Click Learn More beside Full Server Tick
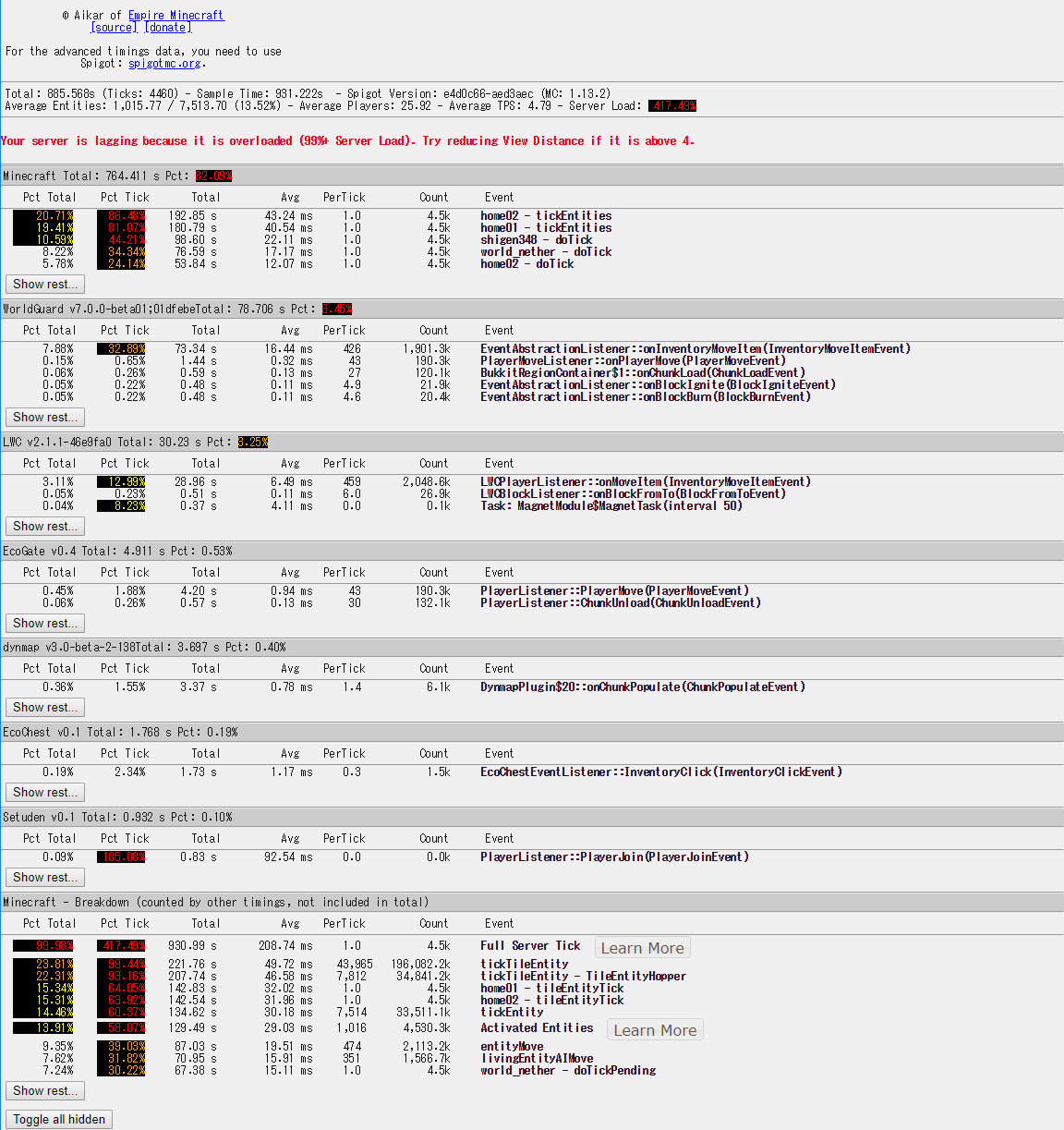This screenshot has width=1064, height=1130. coord(642,948)
